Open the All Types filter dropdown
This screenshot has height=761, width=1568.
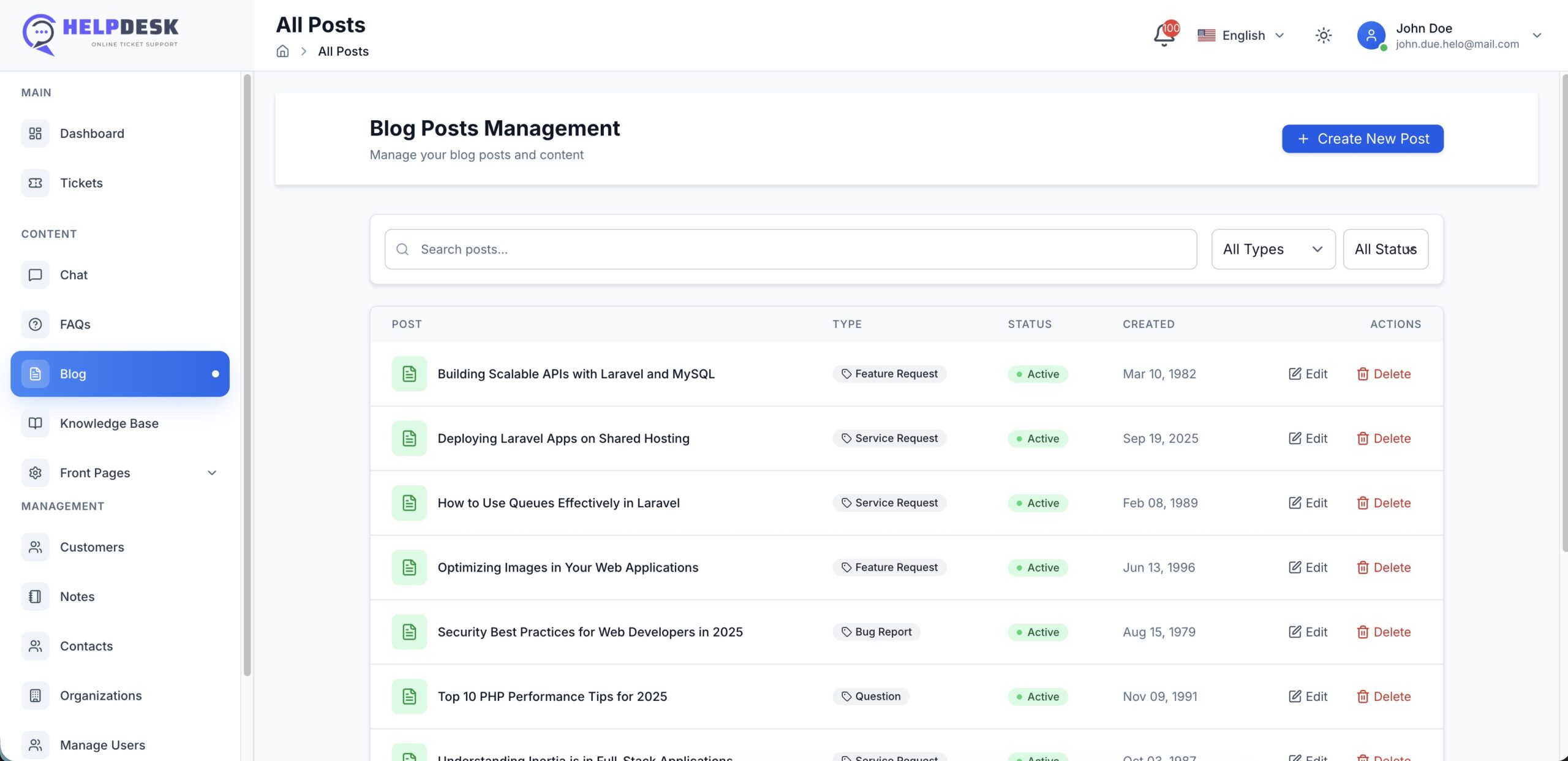pyautogui.click(x=1273, y=249)
